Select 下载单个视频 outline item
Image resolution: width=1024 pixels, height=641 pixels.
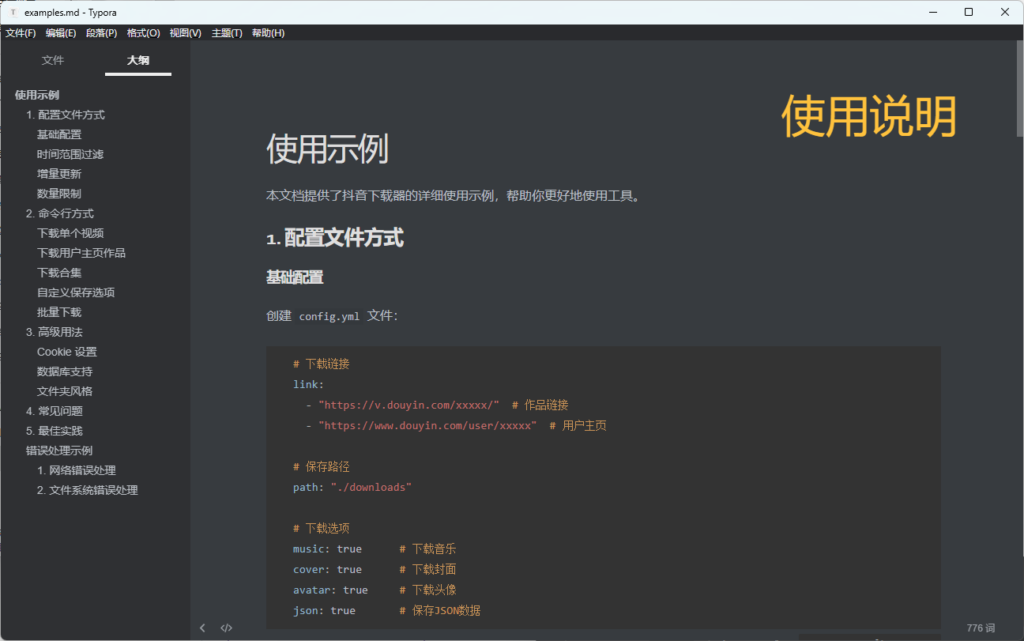click(x=71, y=233)
